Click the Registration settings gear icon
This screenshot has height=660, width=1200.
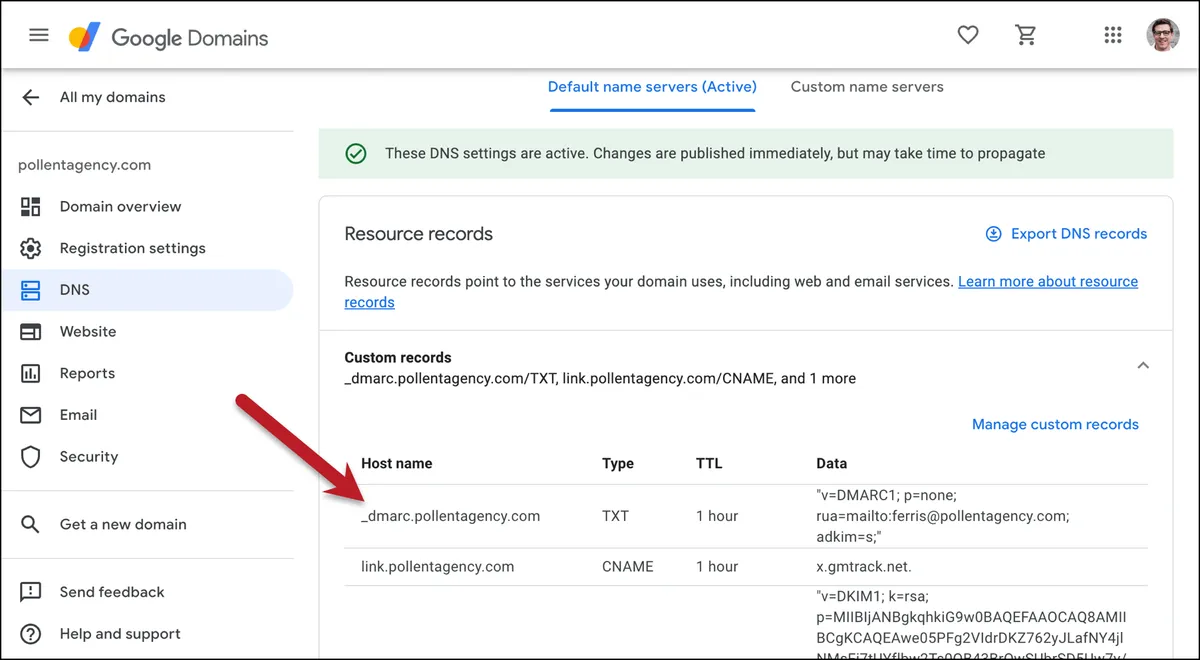click(x=31, y=248)
